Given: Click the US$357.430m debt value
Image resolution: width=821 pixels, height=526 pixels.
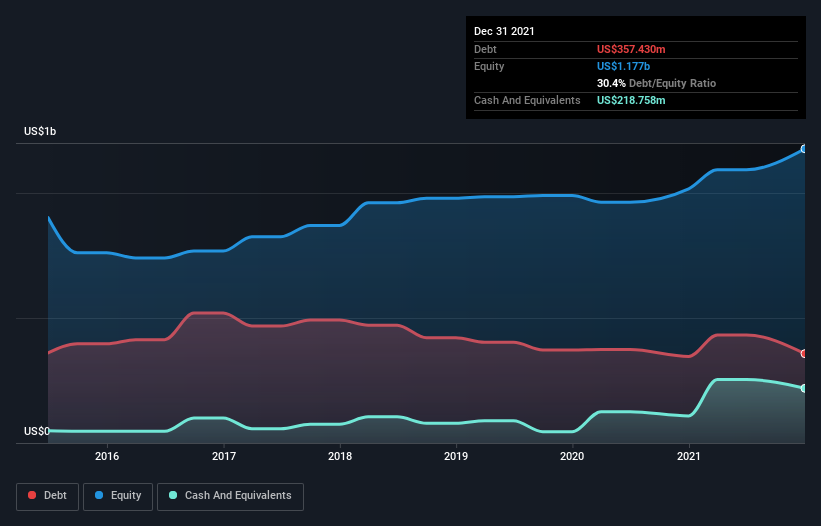Looking at the screenshot, I should [x=631, y=49].
